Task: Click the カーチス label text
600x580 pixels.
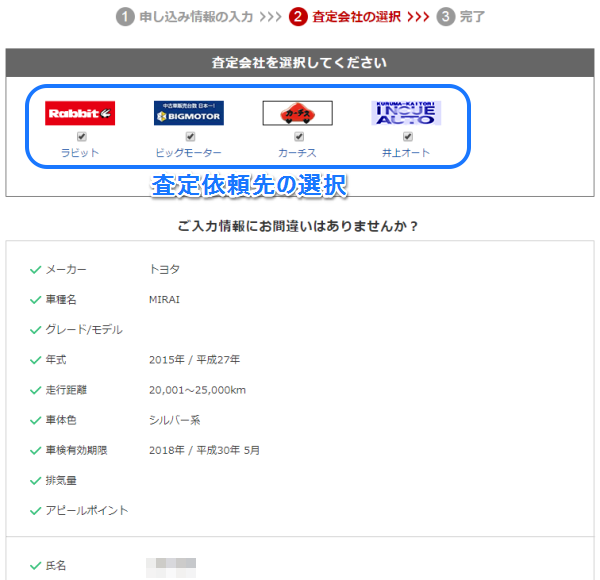Action: tap(297, 153)
